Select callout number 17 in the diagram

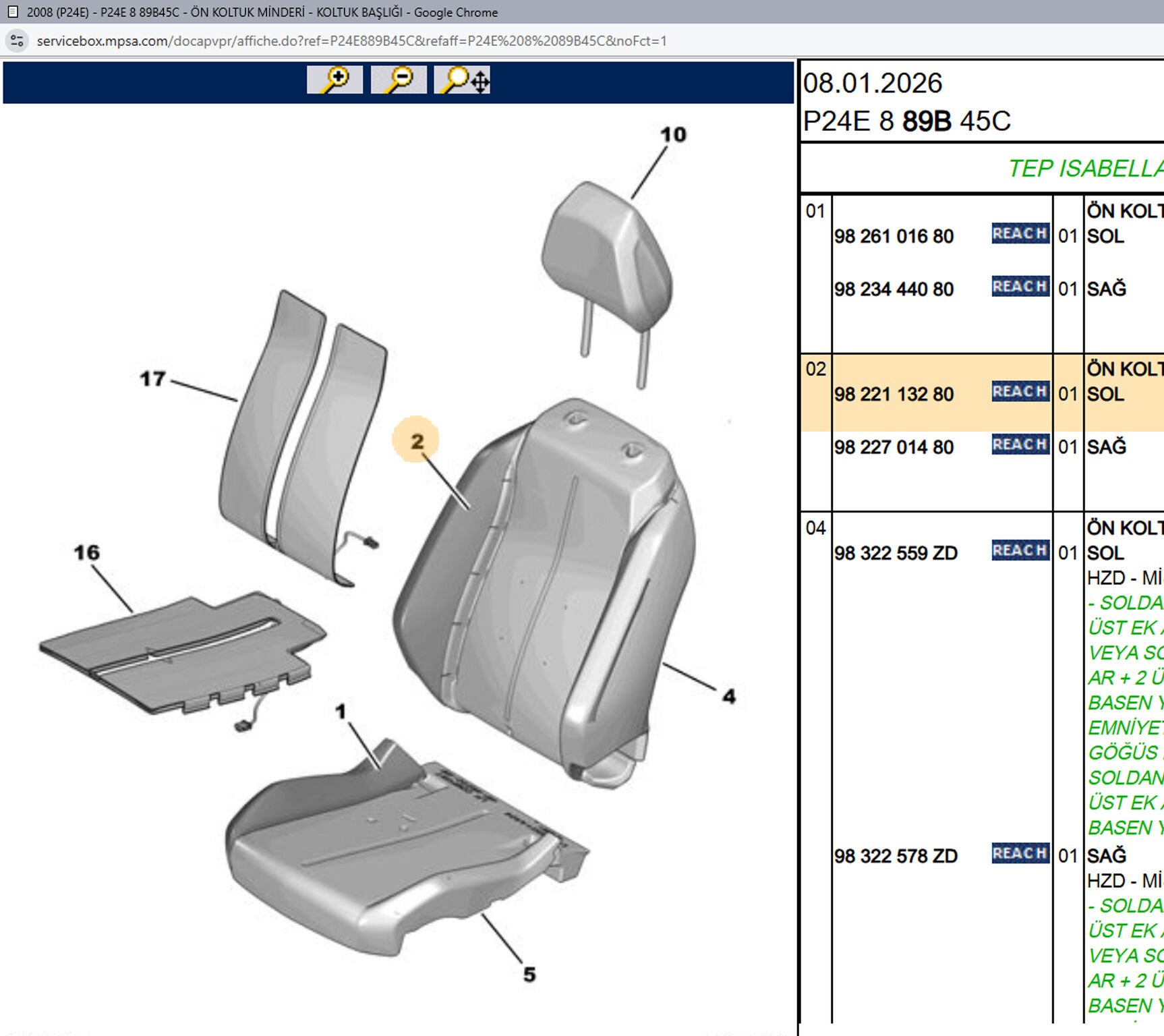point(152,379)
